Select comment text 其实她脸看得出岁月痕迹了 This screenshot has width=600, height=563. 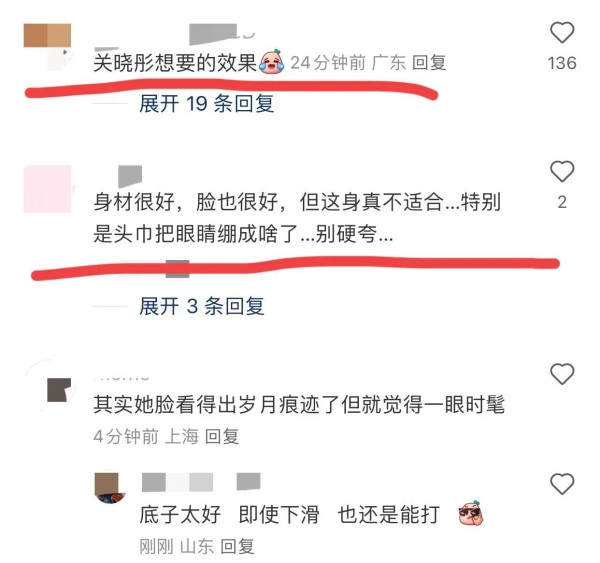217,405
